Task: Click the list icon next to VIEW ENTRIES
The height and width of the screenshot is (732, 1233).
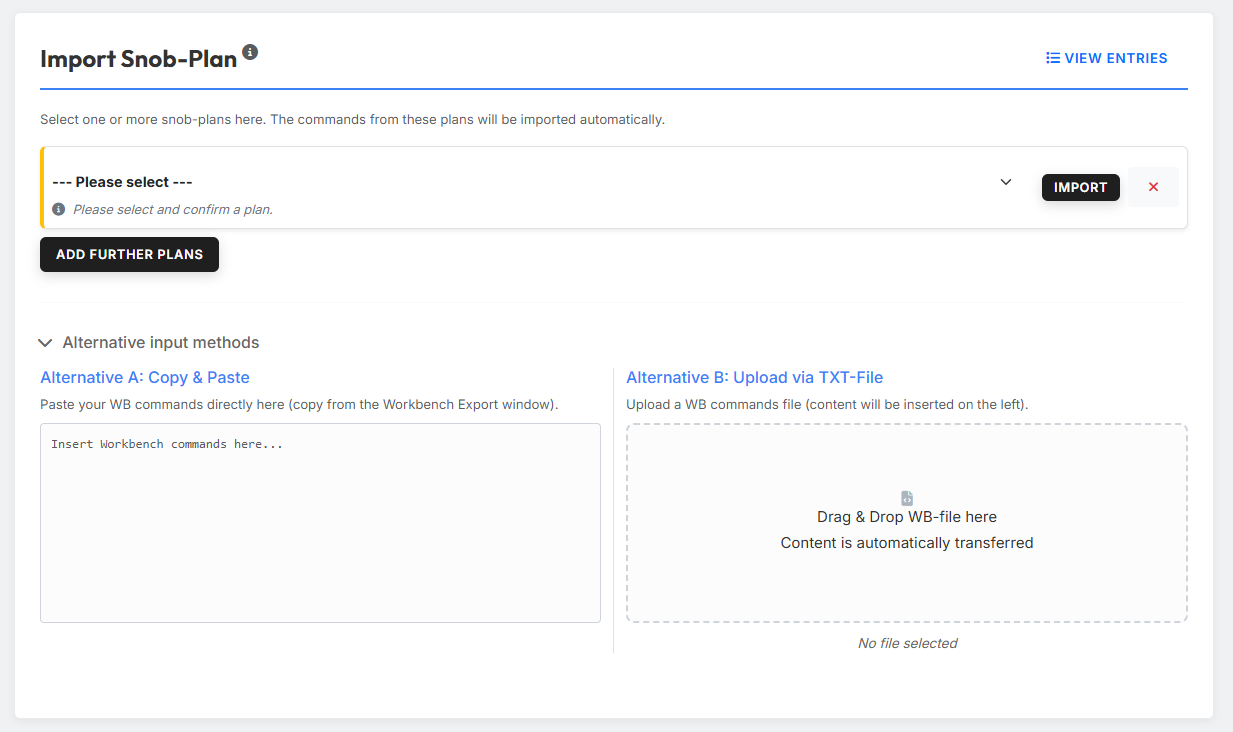Action: [x=1053, y=58]
